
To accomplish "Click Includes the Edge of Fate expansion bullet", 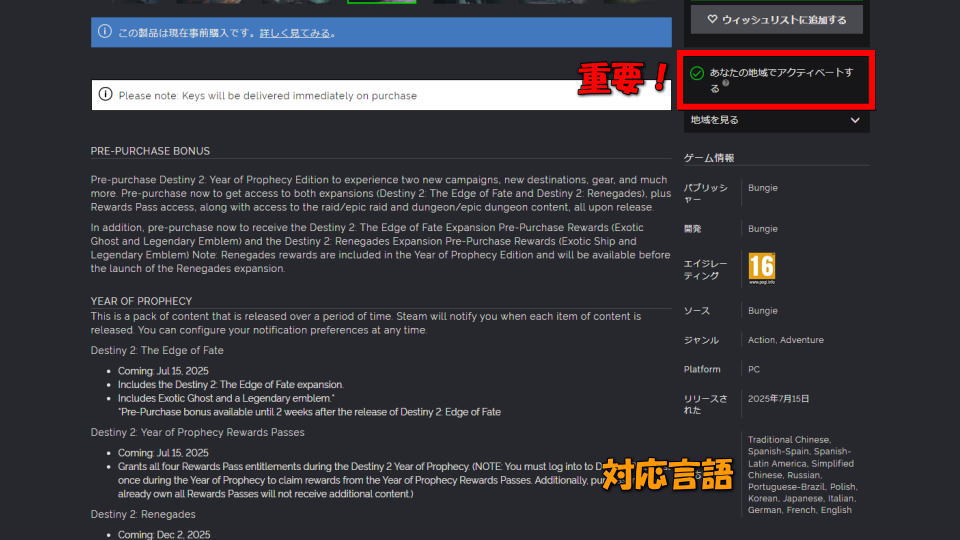I will pyautogui.click(x=231, y=384).
